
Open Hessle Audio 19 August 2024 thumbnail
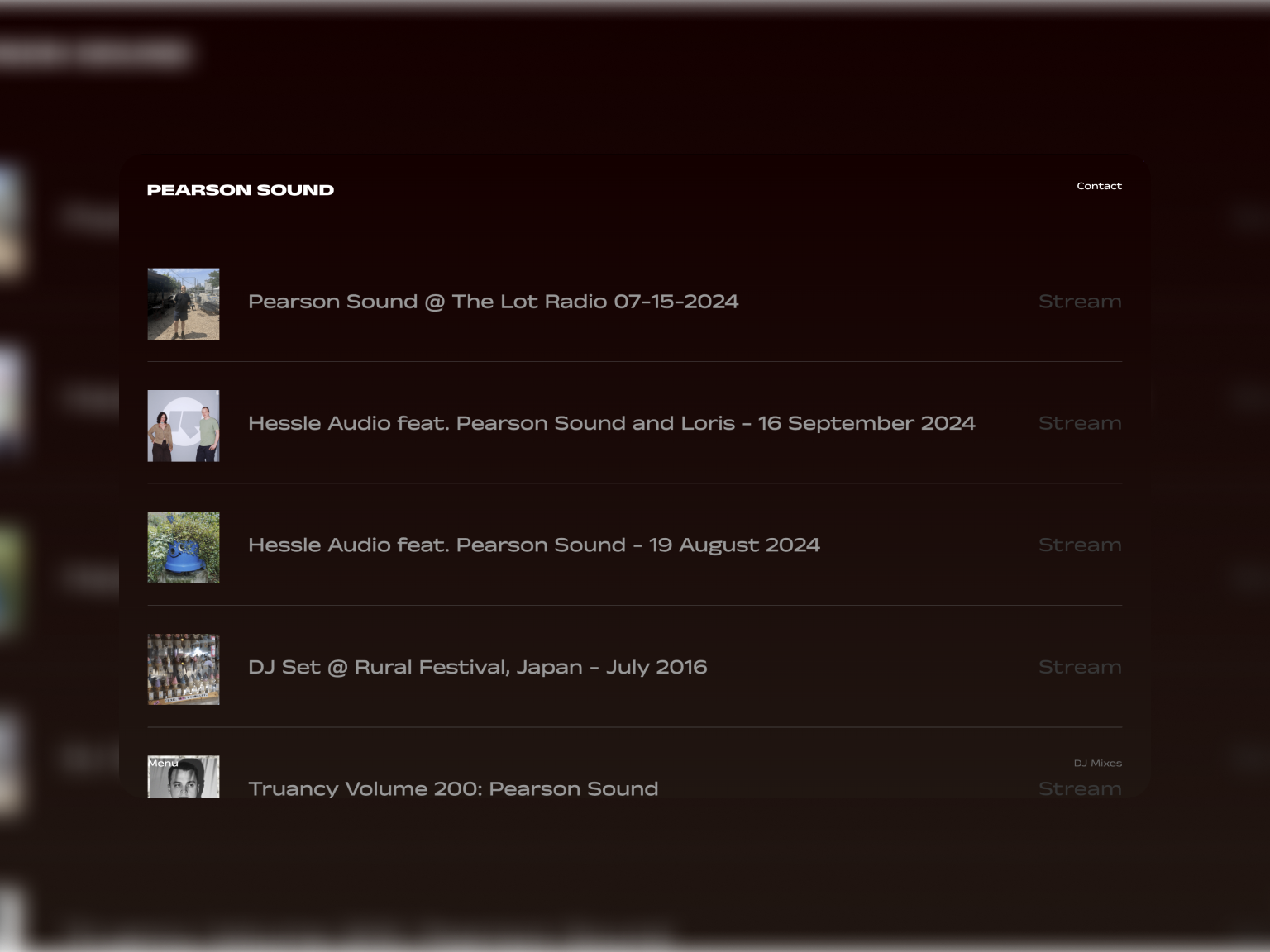click(184, 548)
